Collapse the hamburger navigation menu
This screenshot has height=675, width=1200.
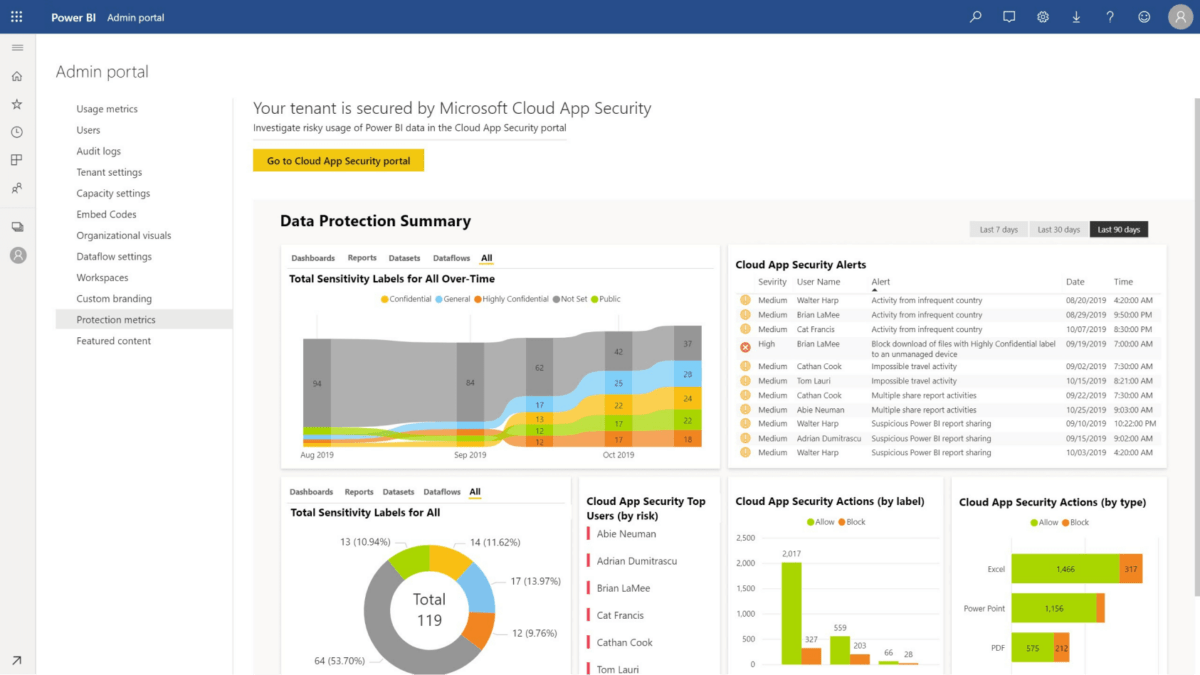pyautogui.click(x=17, y=48)
